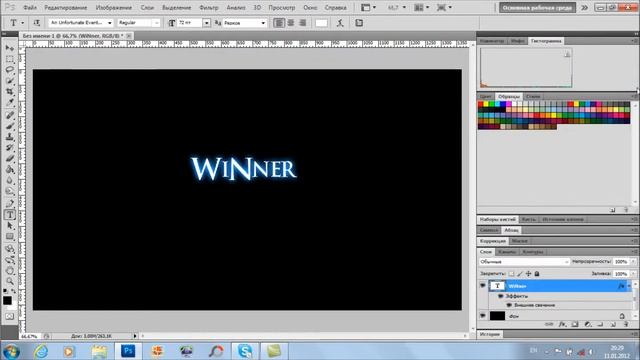640x360 pixels.
Task: Toggle lock transparent pixels
Action: pyautogui.click(x=511, y=273)
